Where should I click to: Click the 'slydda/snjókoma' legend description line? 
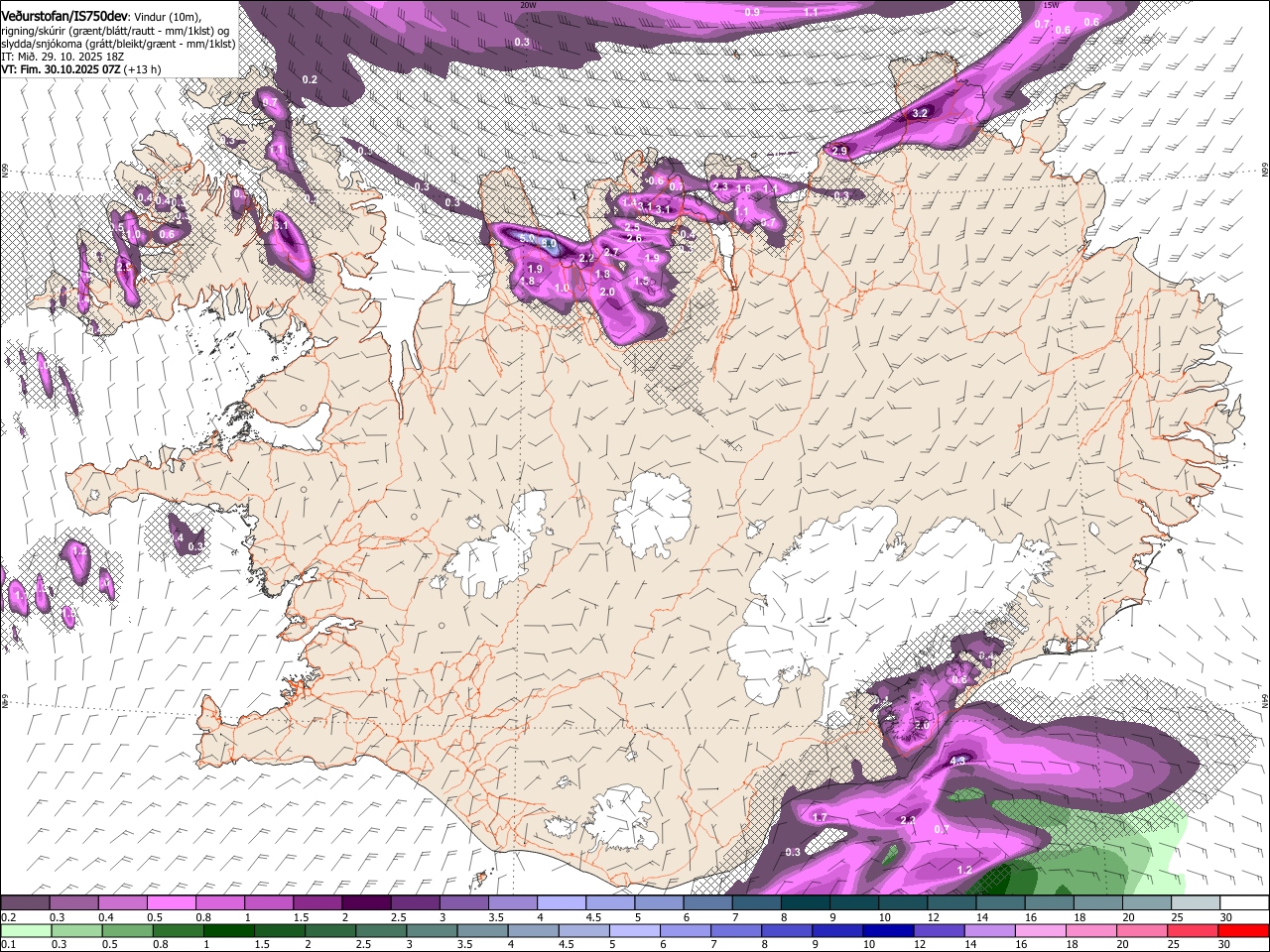click(x=118, y=44)
